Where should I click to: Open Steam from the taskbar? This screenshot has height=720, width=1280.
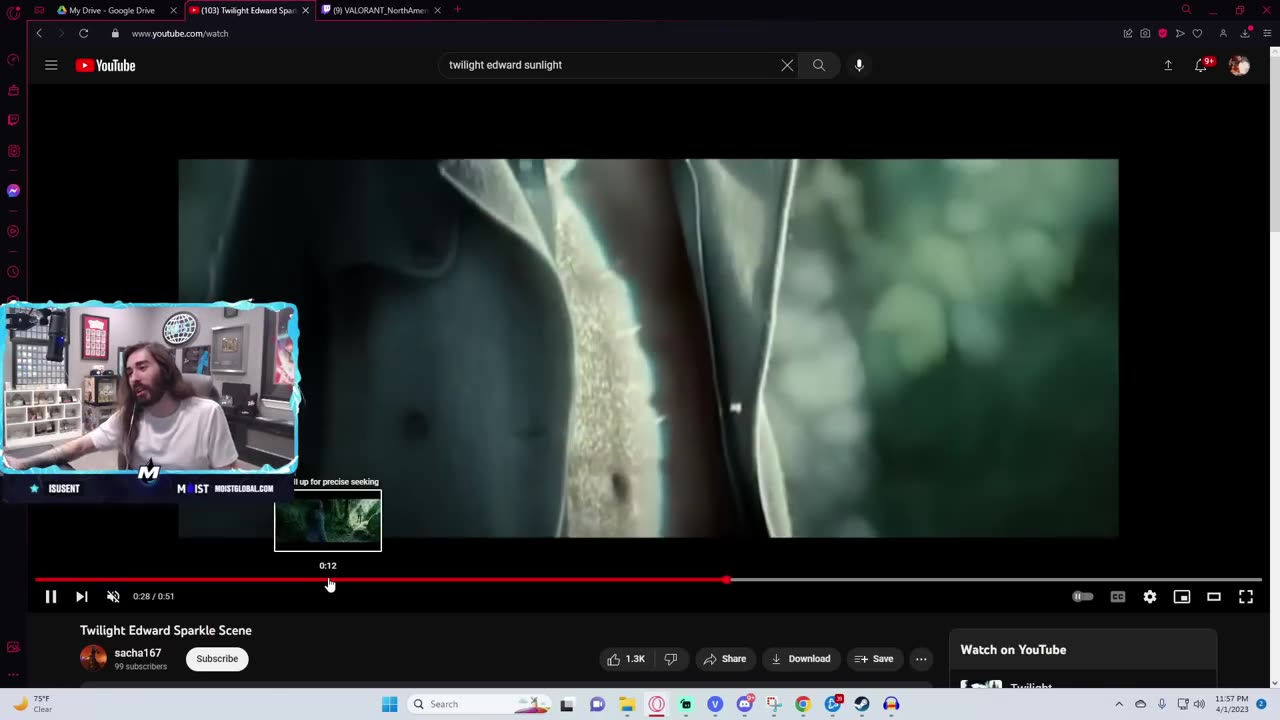tap(861, 704)
